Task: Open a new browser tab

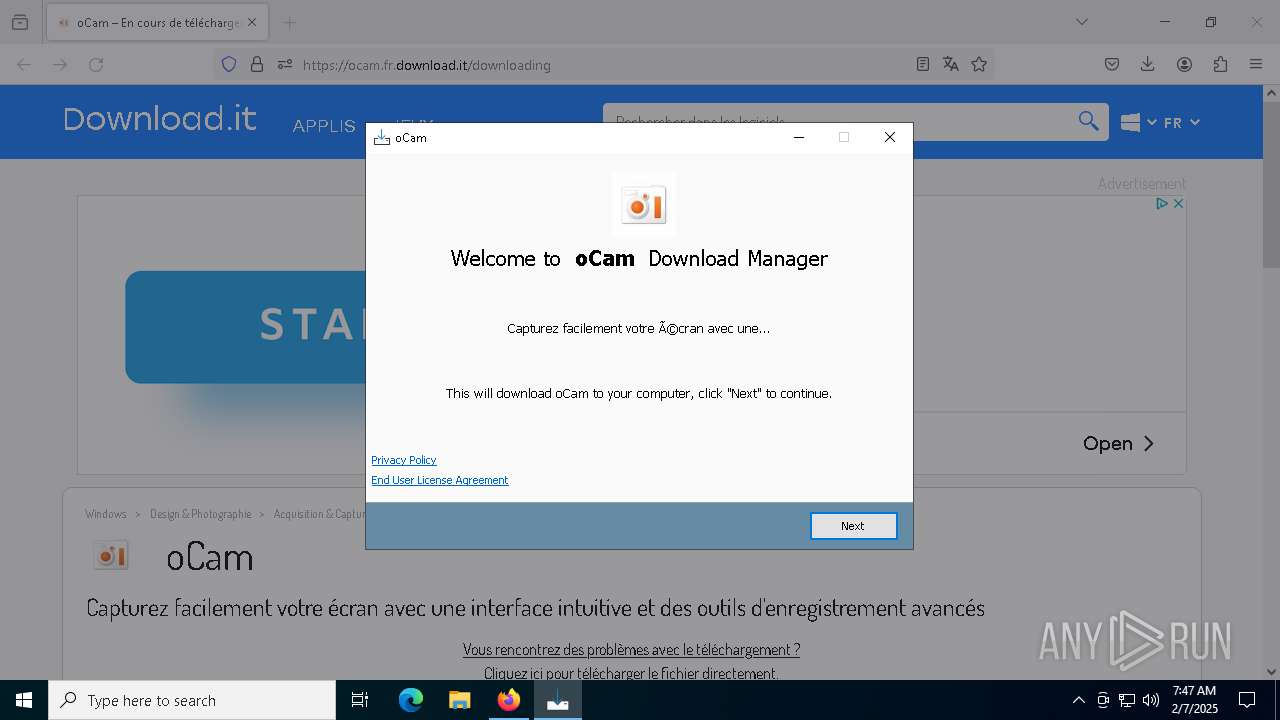Action: (x=289, y=22)
